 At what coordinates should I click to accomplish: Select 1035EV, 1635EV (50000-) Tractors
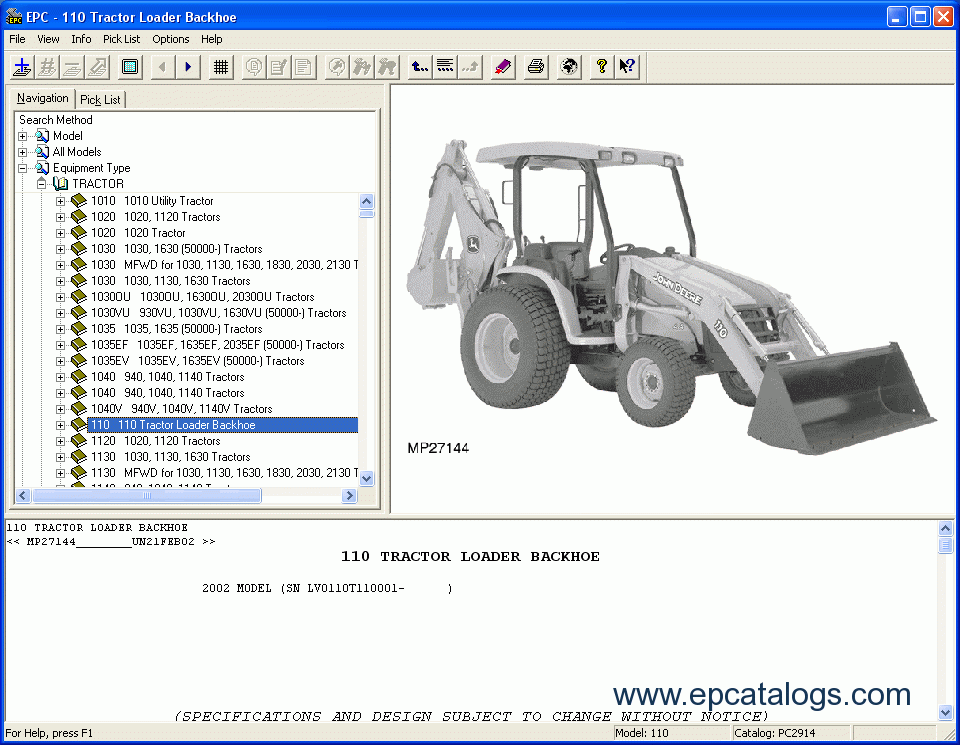click(x=198, y=361)
